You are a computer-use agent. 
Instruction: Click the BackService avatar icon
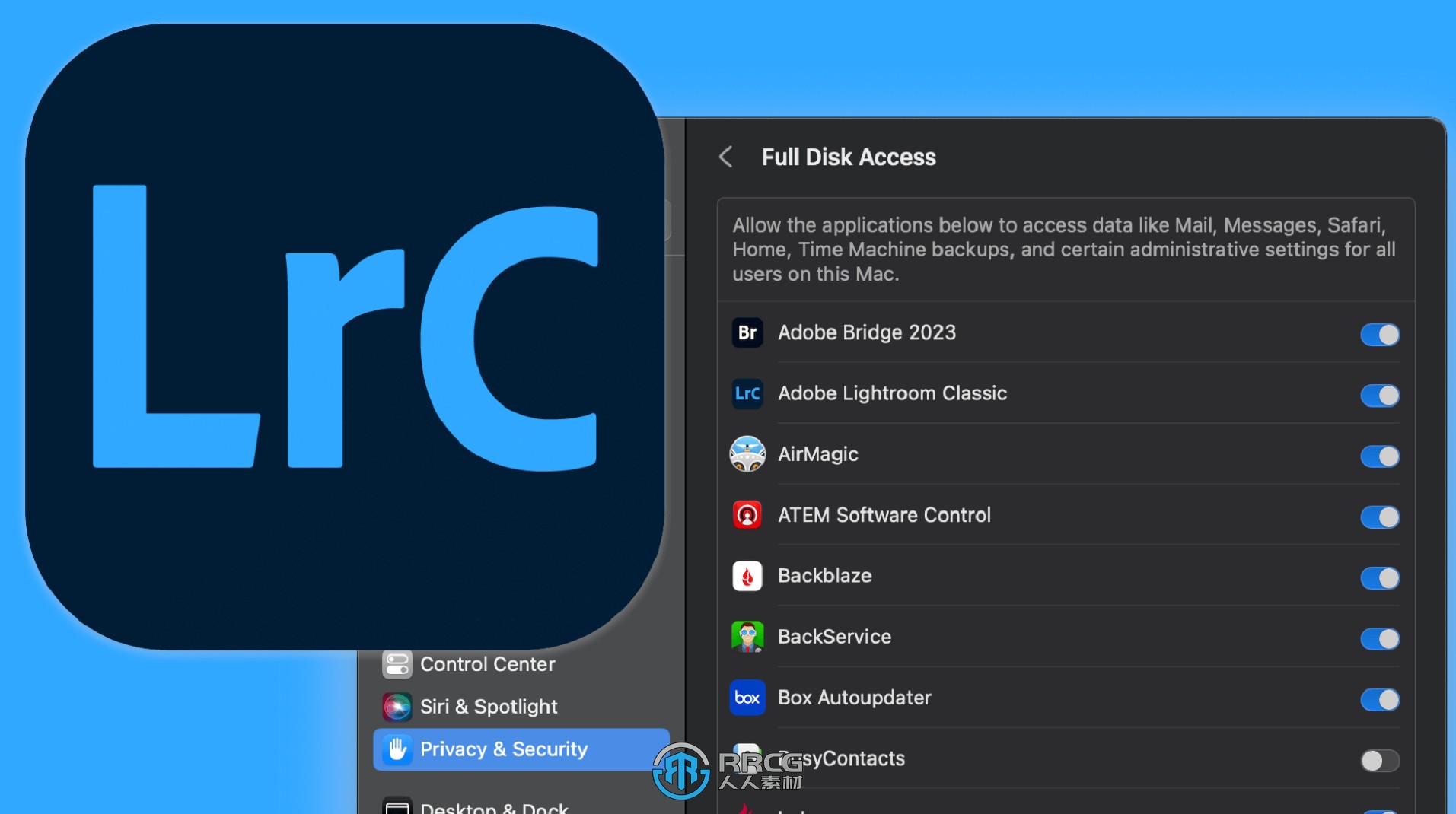tap(747, 637)
